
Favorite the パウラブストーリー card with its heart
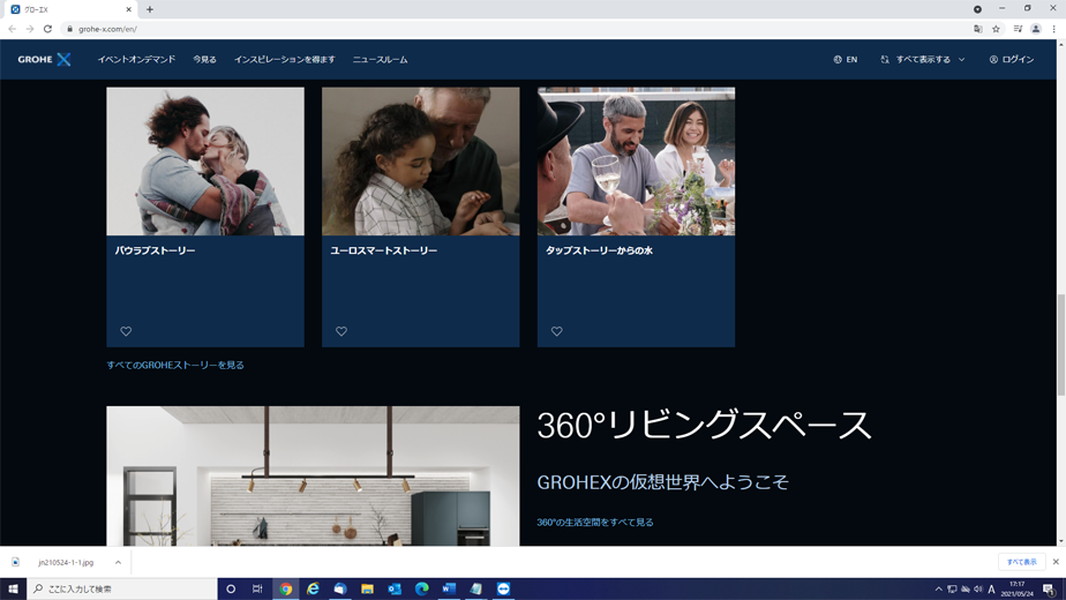point(126,332)
